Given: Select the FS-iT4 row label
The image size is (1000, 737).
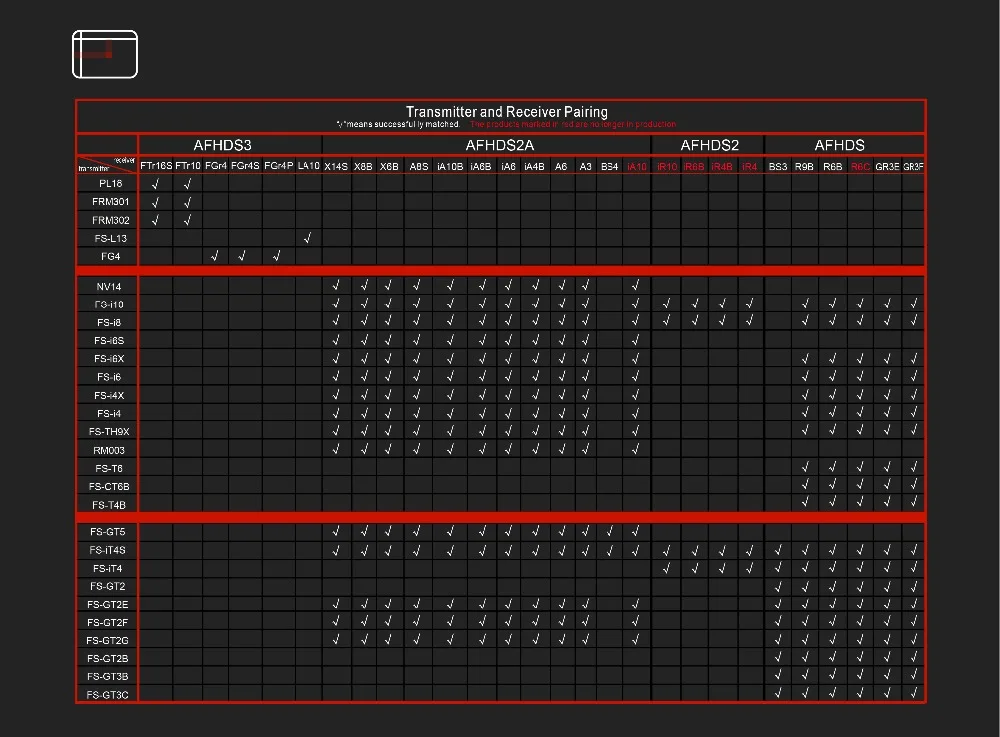Looking at the screenshot, I should [107, 569].
